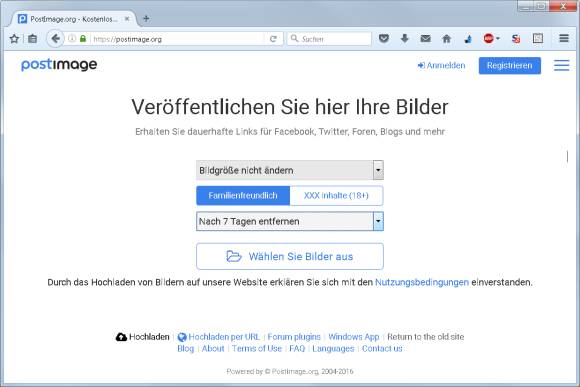Open the Adblock icon dropdown arrow

[x=498, y=38]
